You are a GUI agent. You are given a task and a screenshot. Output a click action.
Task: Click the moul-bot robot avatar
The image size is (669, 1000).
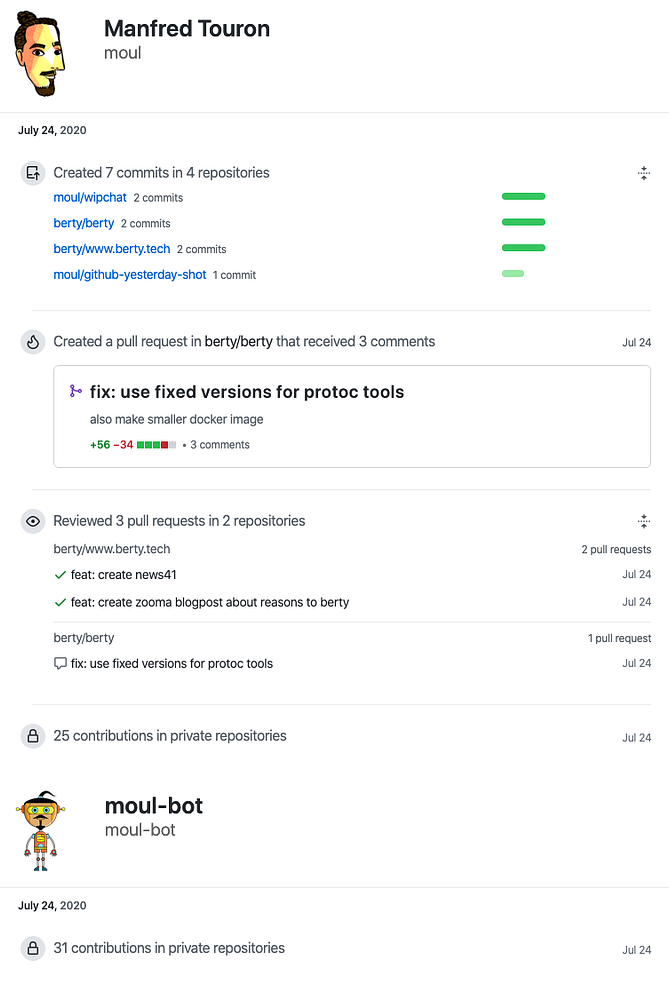[x=41, y=818]
